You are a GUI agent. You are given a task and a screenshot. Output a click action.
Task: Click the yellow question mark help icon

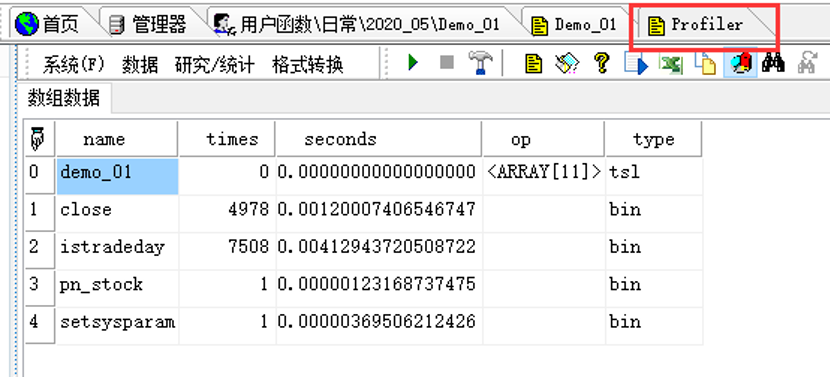pos(600,63)
